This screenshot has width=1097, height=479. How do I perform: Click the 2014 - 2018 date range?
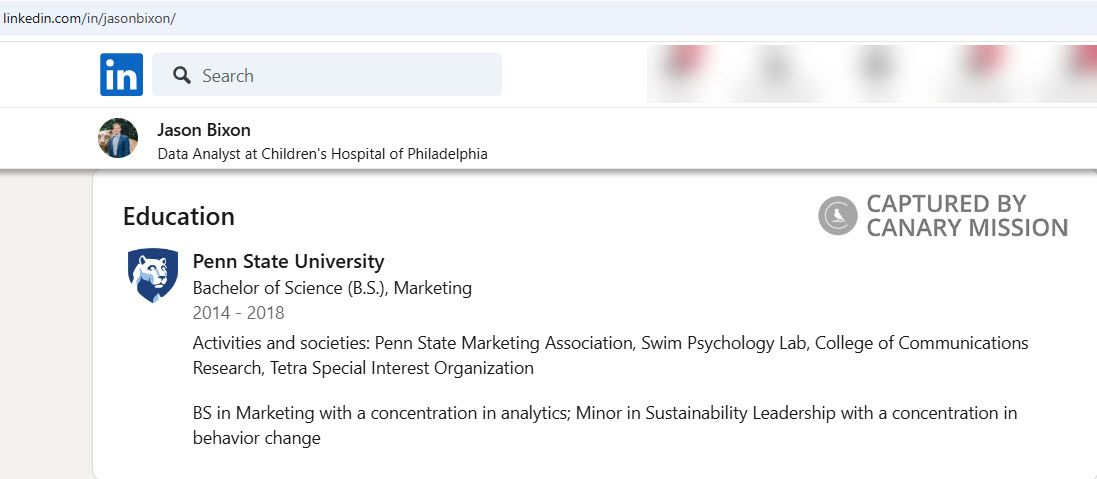[238, 313]
